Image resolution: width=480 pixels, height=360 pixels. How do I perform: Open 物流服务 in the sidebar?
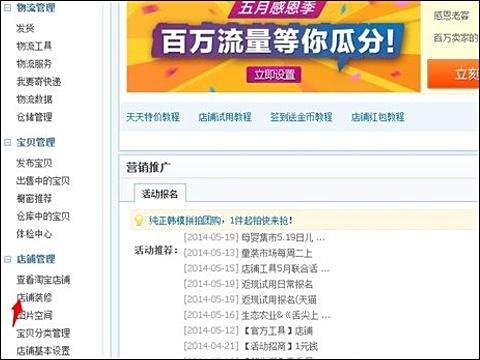[34, 64]
